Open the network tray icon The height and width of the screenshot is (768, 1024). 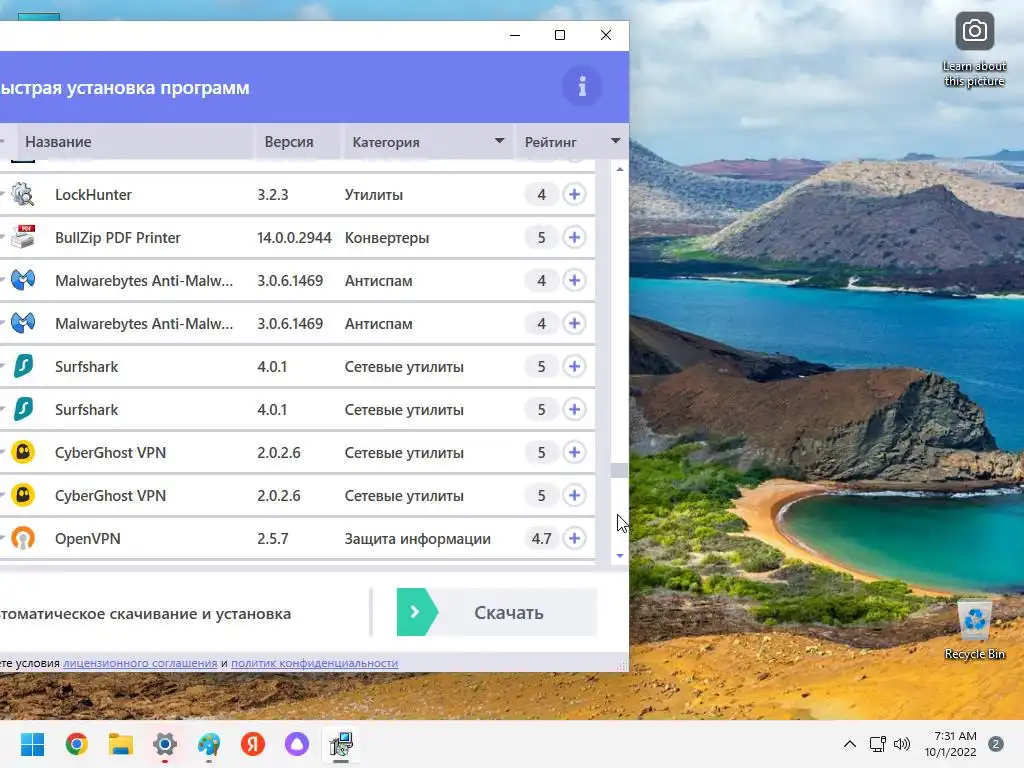pyautogui.click(x=878, y=744)
